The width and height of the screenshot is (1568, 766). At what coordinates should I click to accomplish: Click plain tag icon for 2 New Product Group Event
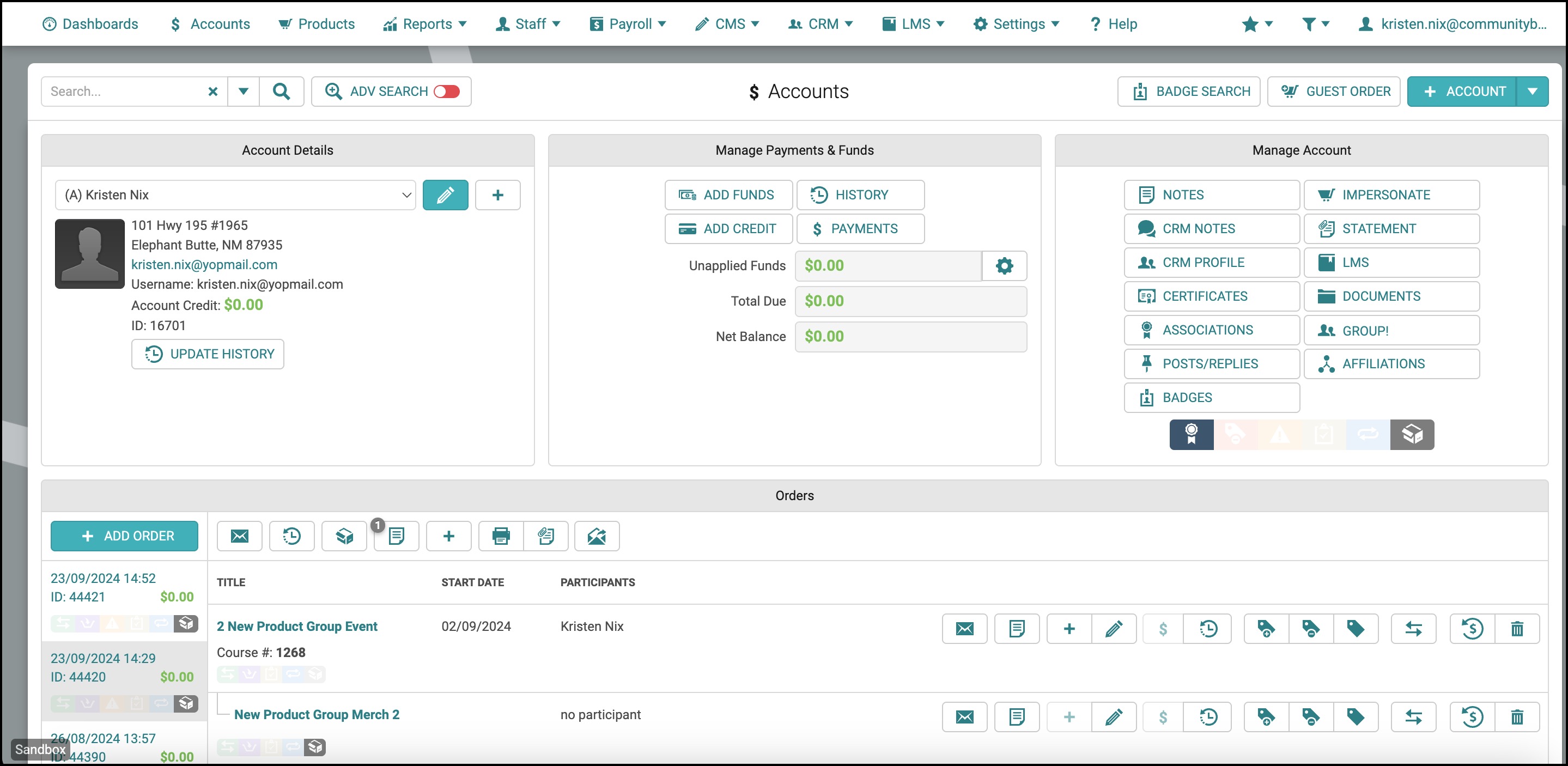click(x=1356, y=628)
